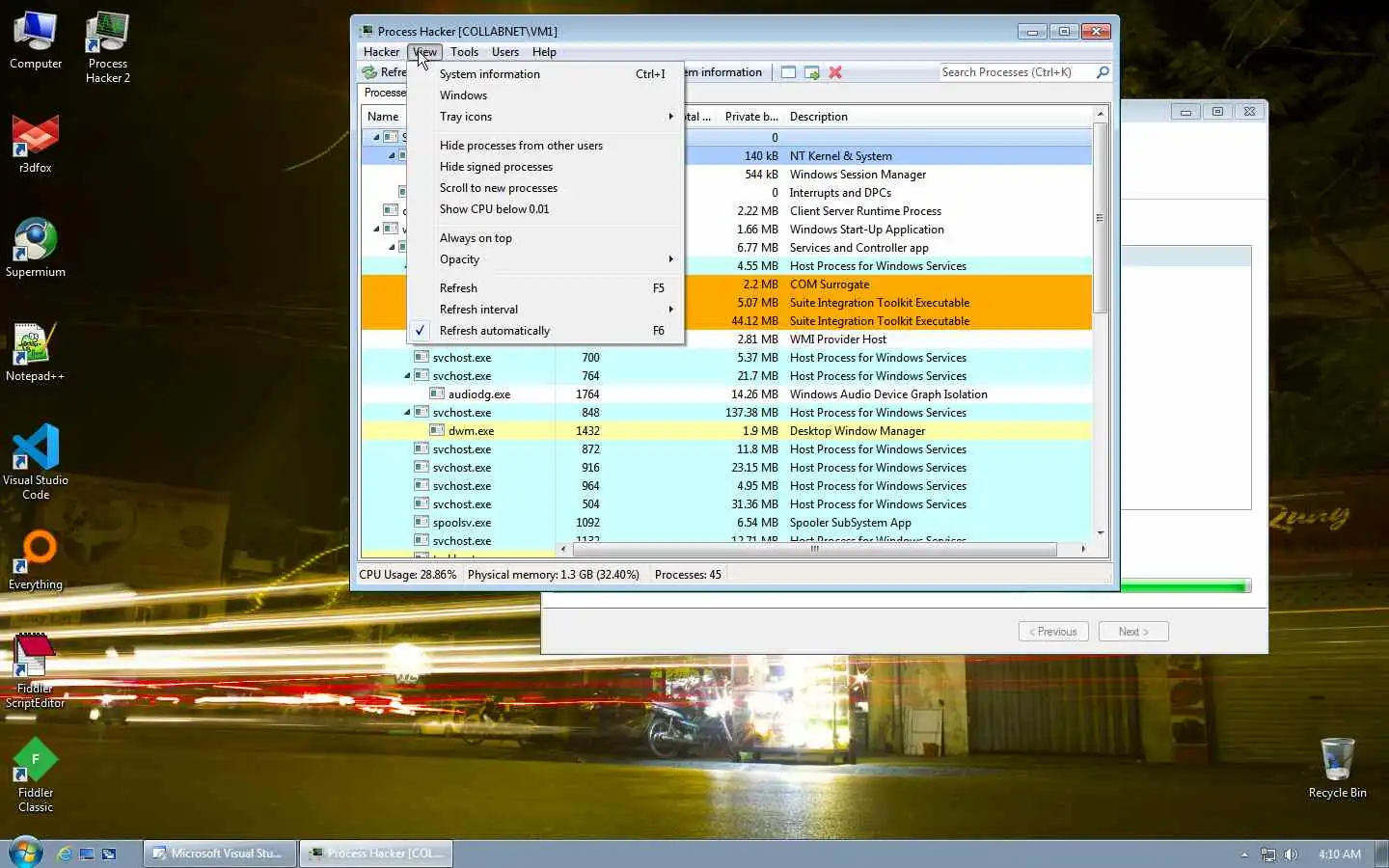
Task: Click Process Hacker taskbar button
Action: 376,854
